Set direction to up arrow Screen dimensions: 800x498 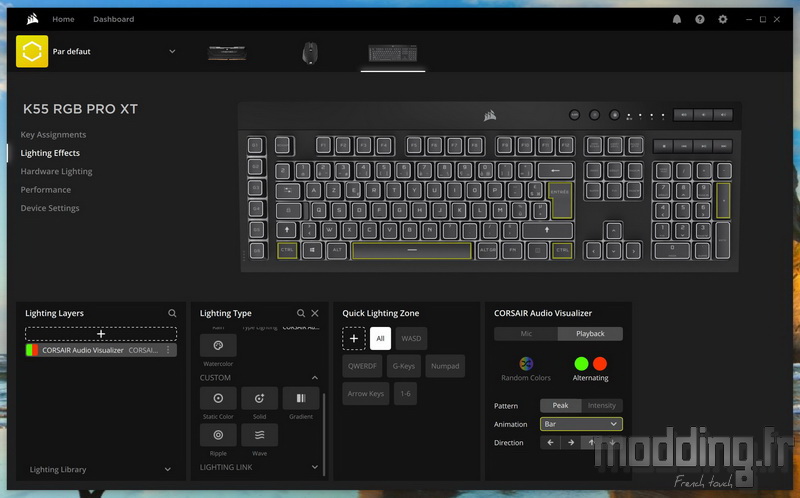click(591, 442)
